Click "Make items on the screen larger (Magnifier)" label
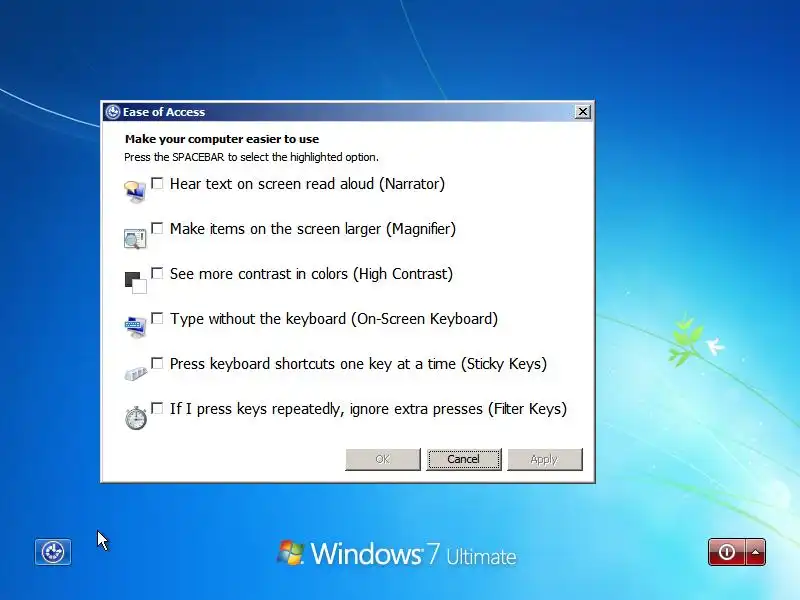 pos(313,229)
